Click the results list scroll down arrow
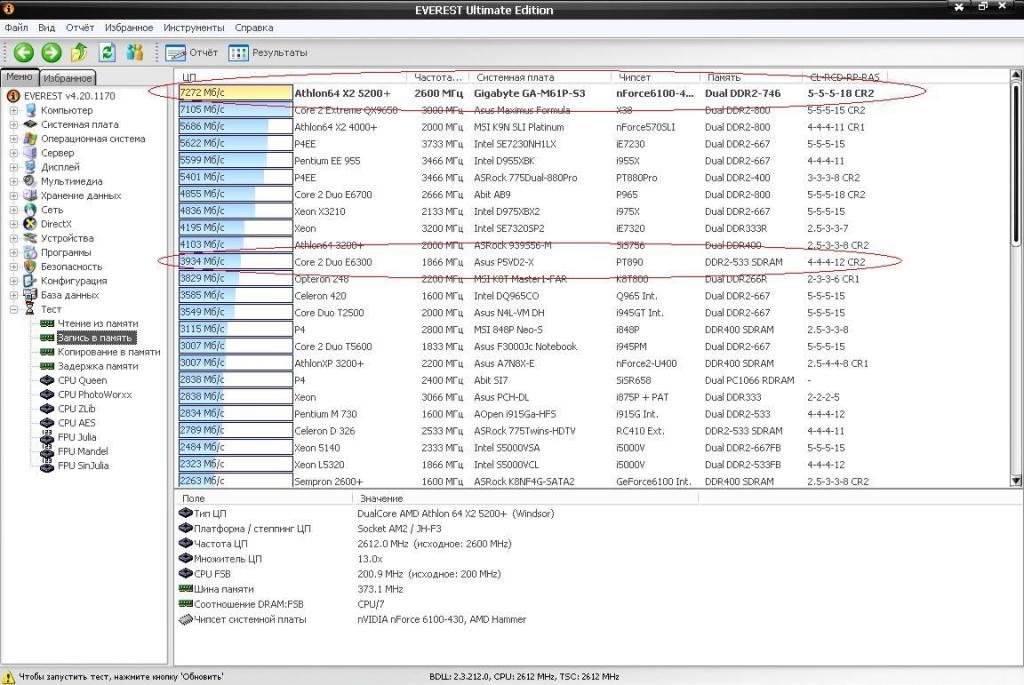This screenshot has width=1024, height=685. (1016, 481)
